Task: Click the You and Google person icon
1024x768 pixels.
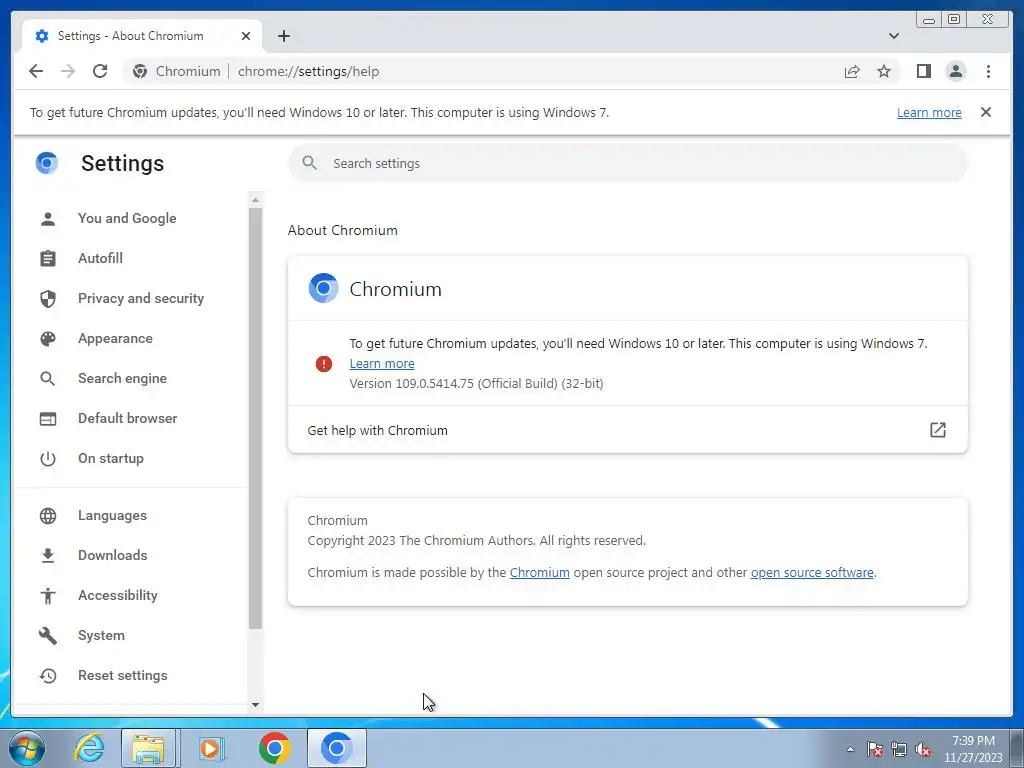Action: click(48, 219)
